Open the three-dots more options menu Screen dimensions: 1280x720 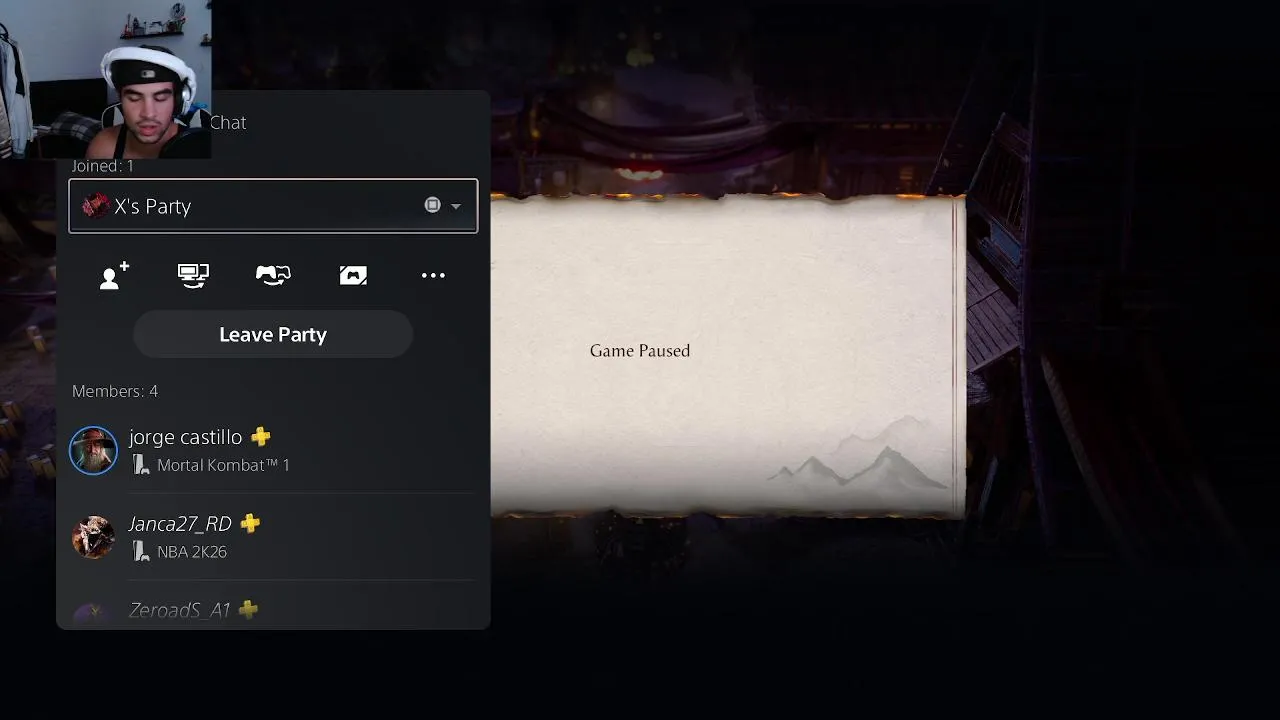click(433, 275)
